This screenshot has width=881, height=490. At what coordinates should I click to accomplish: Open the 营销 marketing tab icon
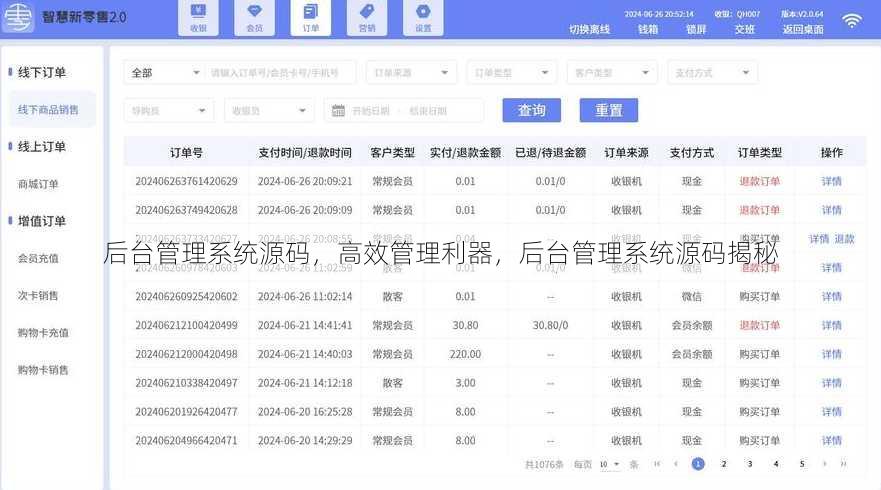(367, 17)
